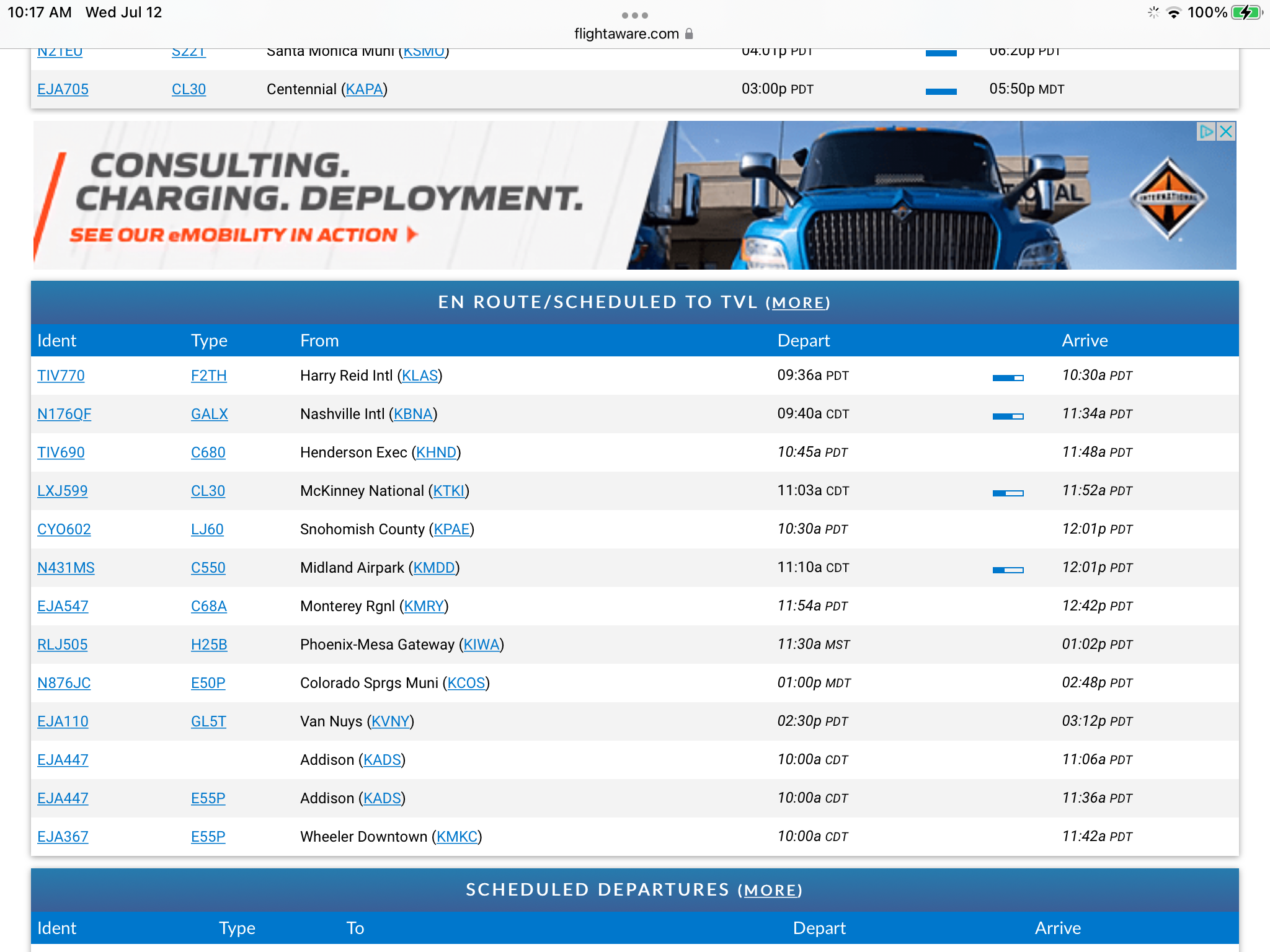Viewport: 1270px width, 952px height.
Task: Click the 11:30a MST departure time
Action: tap(814, 645)
